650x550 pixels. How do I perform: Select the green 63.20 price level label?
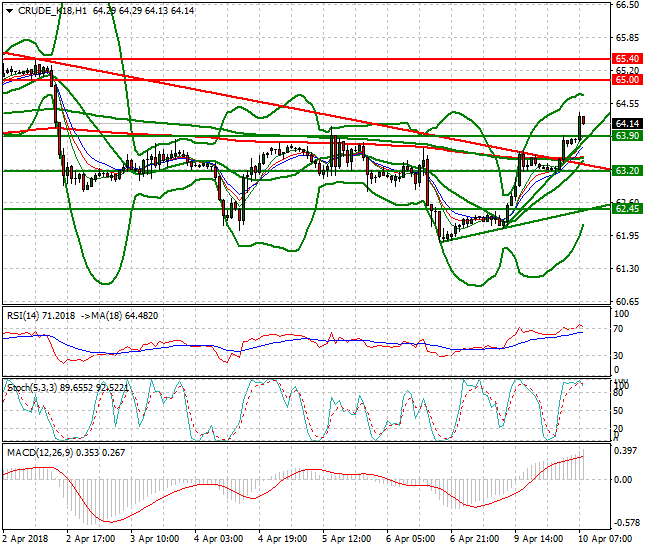coord(627,170)
